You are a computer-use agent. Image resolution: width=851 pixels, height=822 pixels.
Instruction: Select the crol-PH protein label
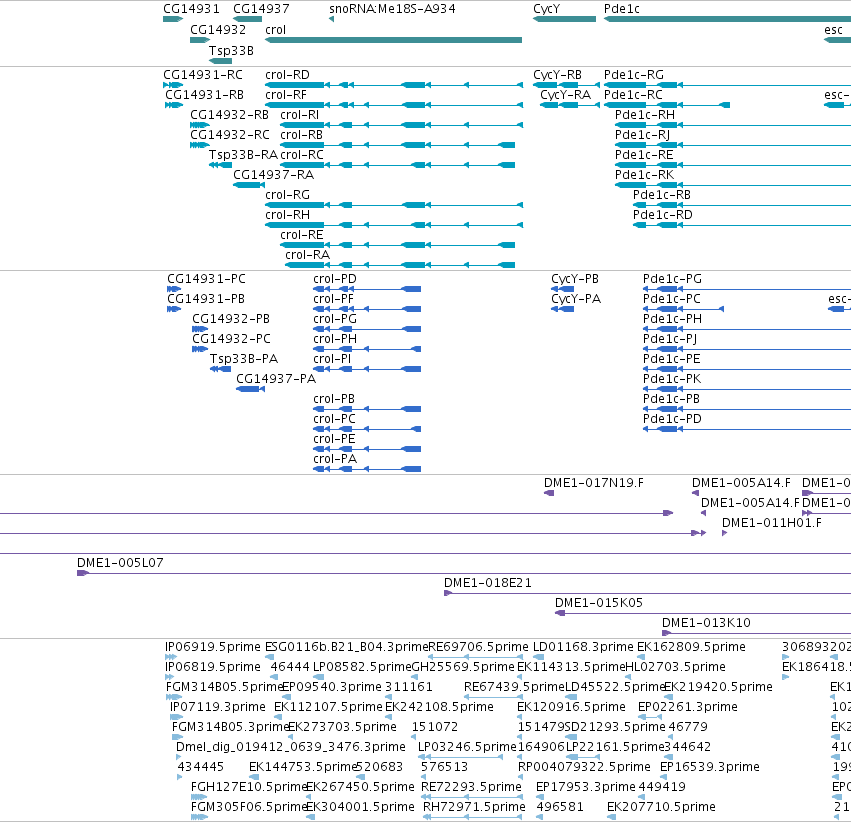click(x=335, y=339)
